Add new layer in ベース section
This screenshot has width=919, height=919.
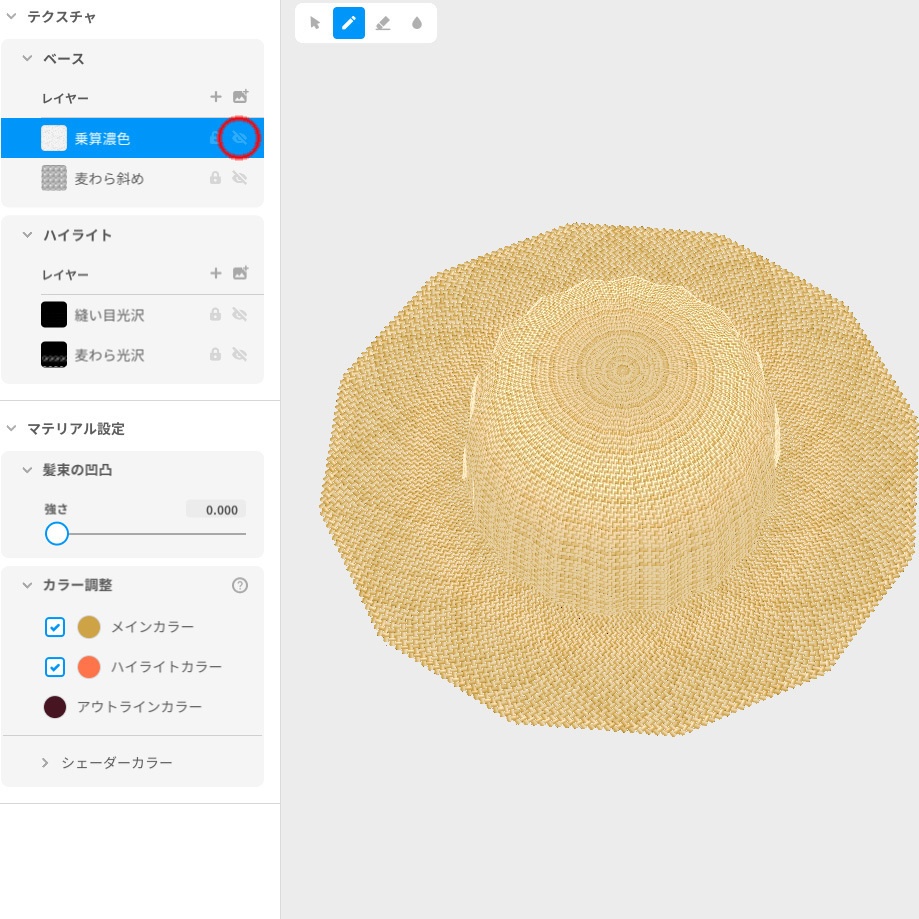(216, 97)
